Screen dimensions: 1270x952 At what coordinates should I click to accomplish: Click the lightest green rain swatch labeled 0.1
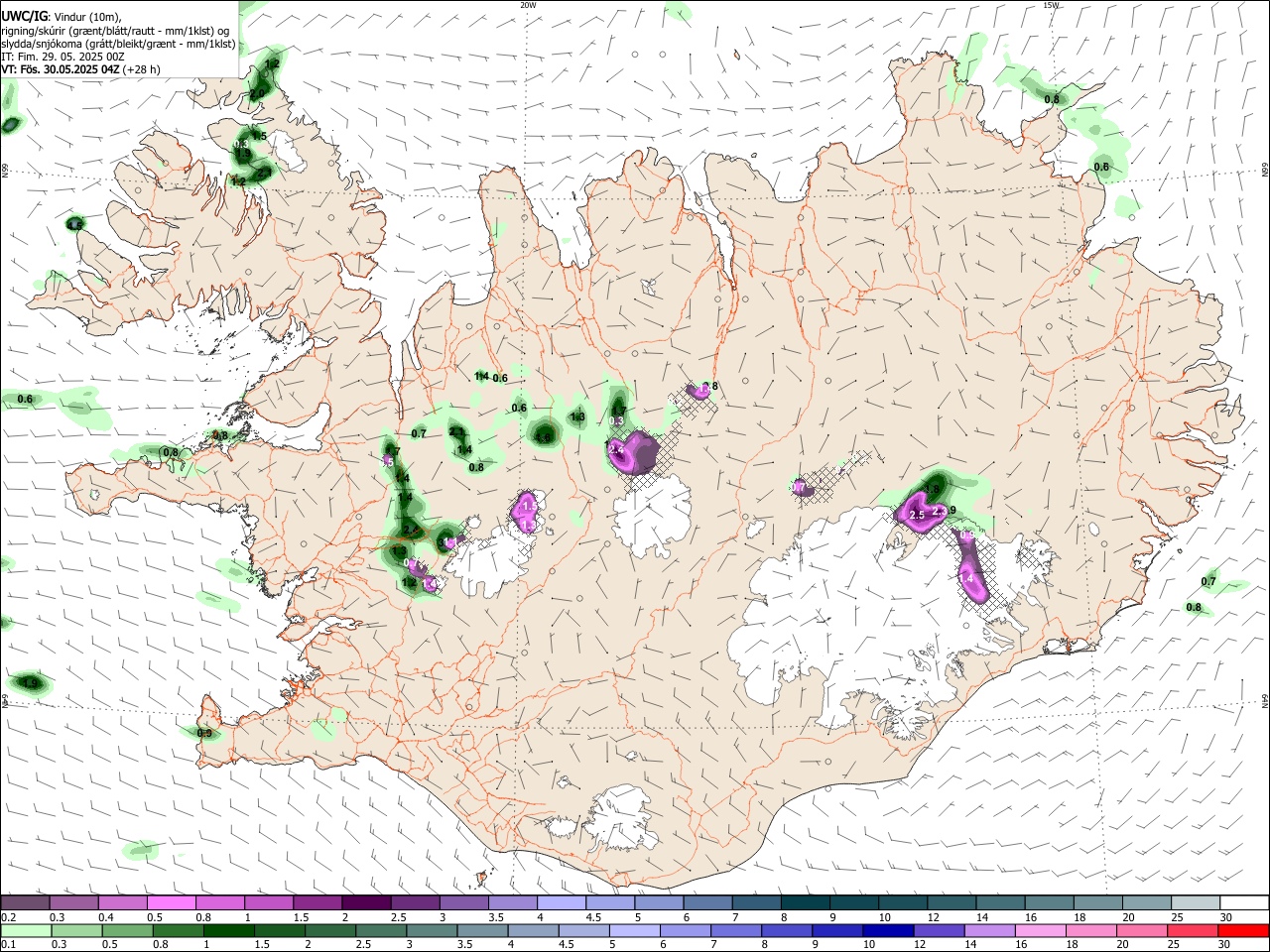[27, 930]
